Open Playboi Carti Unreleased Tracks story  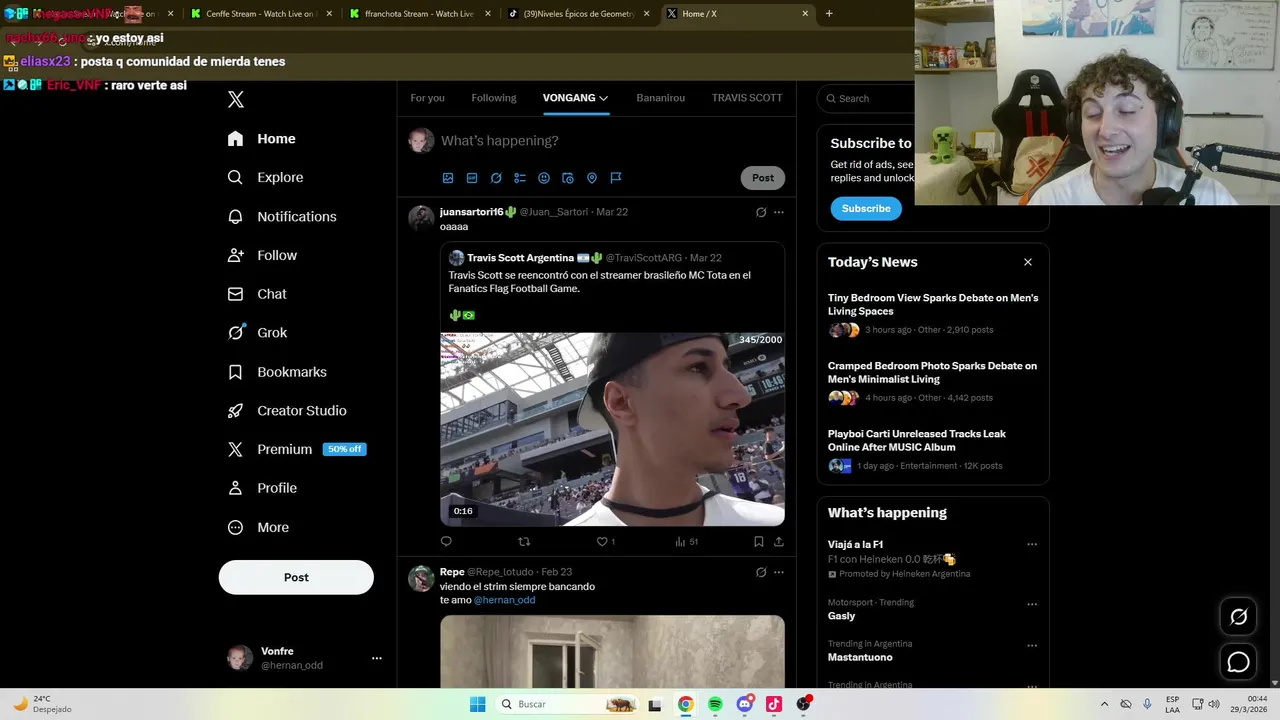pyautogui.click(x=933, y=450)
